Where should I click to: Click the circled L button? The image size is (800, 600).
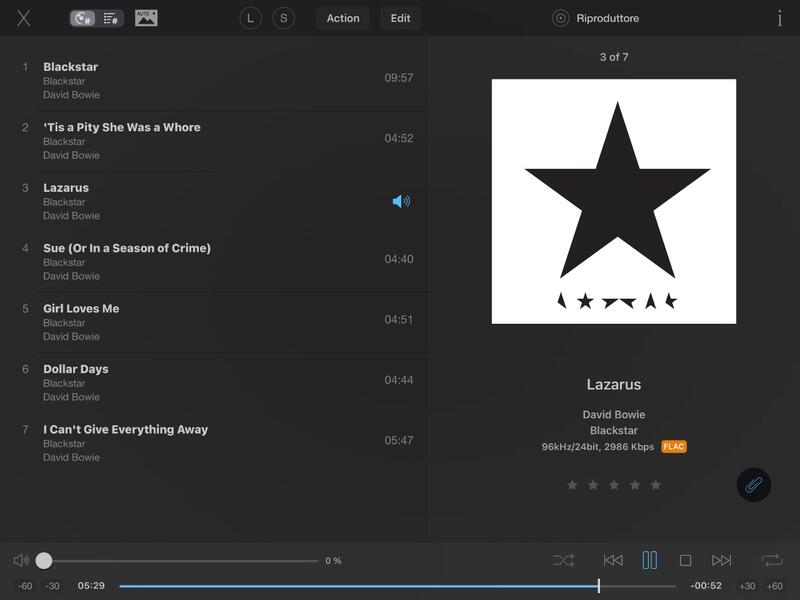click(250, 18)
